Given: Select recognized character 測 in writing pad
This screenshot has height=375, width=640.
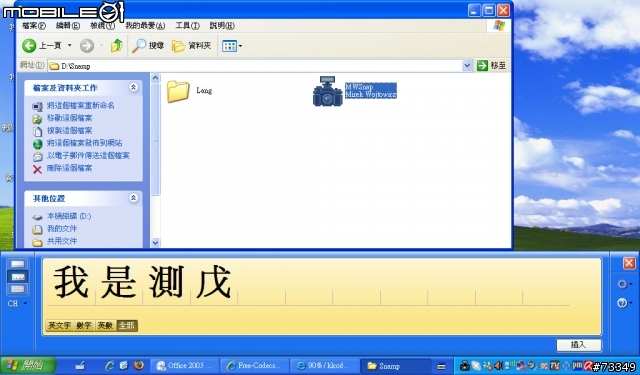Looking at the screenshot, I should click(x=167, y=282).
